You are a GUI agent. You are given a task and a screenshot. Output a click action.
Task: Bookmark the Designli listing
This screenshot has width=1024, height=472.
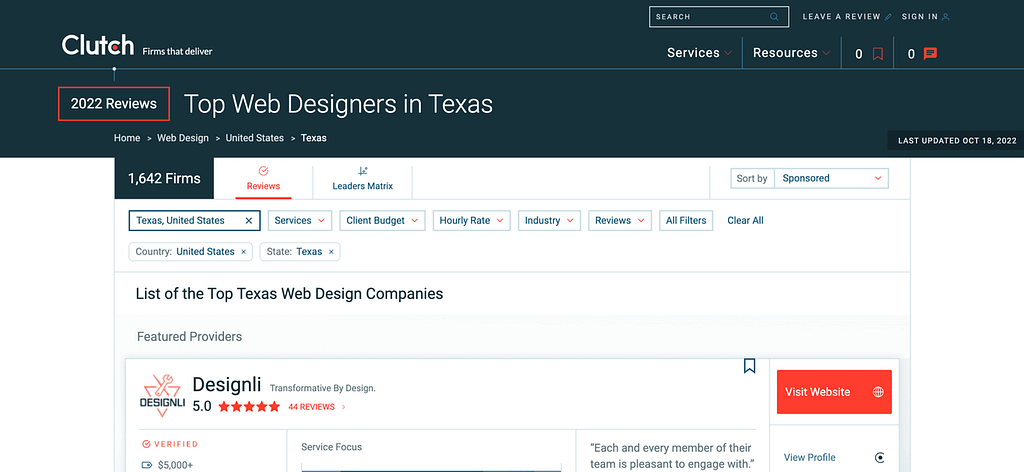[x=750, y=366]
